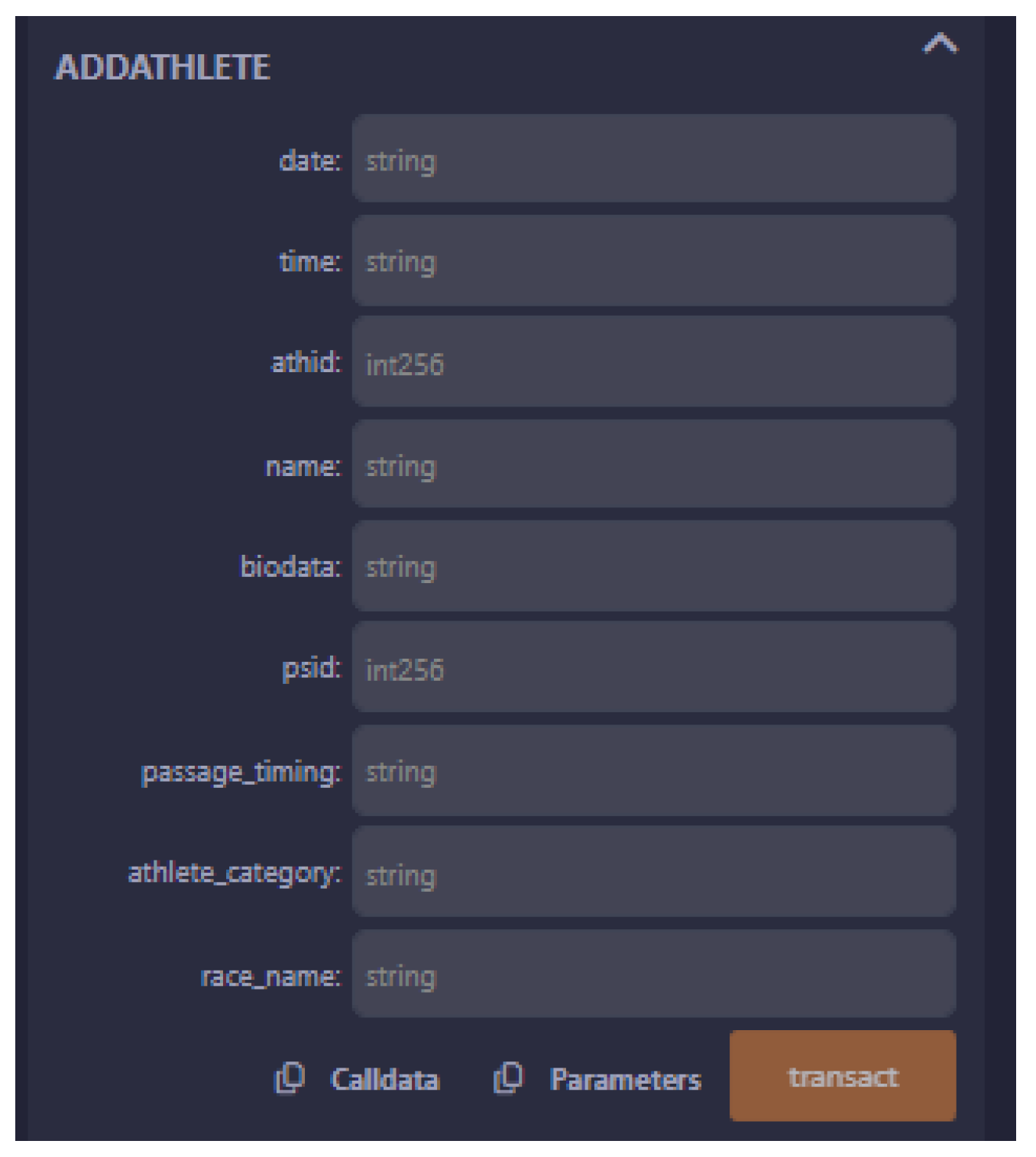Click the copy icon beside Parameters
This screenshot has height=1157, width=1036.
(509, 1078)
